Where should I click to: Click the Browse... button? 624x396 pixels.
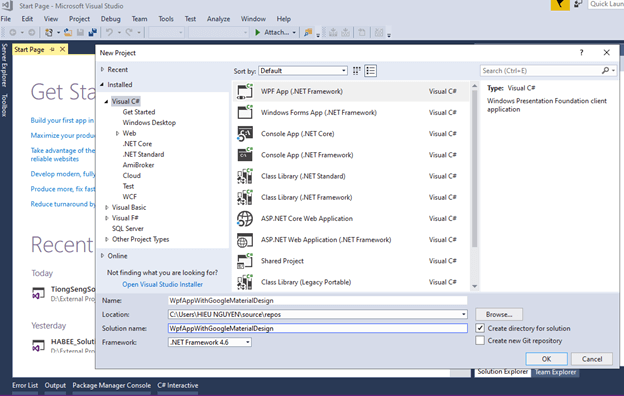point(499,314)
